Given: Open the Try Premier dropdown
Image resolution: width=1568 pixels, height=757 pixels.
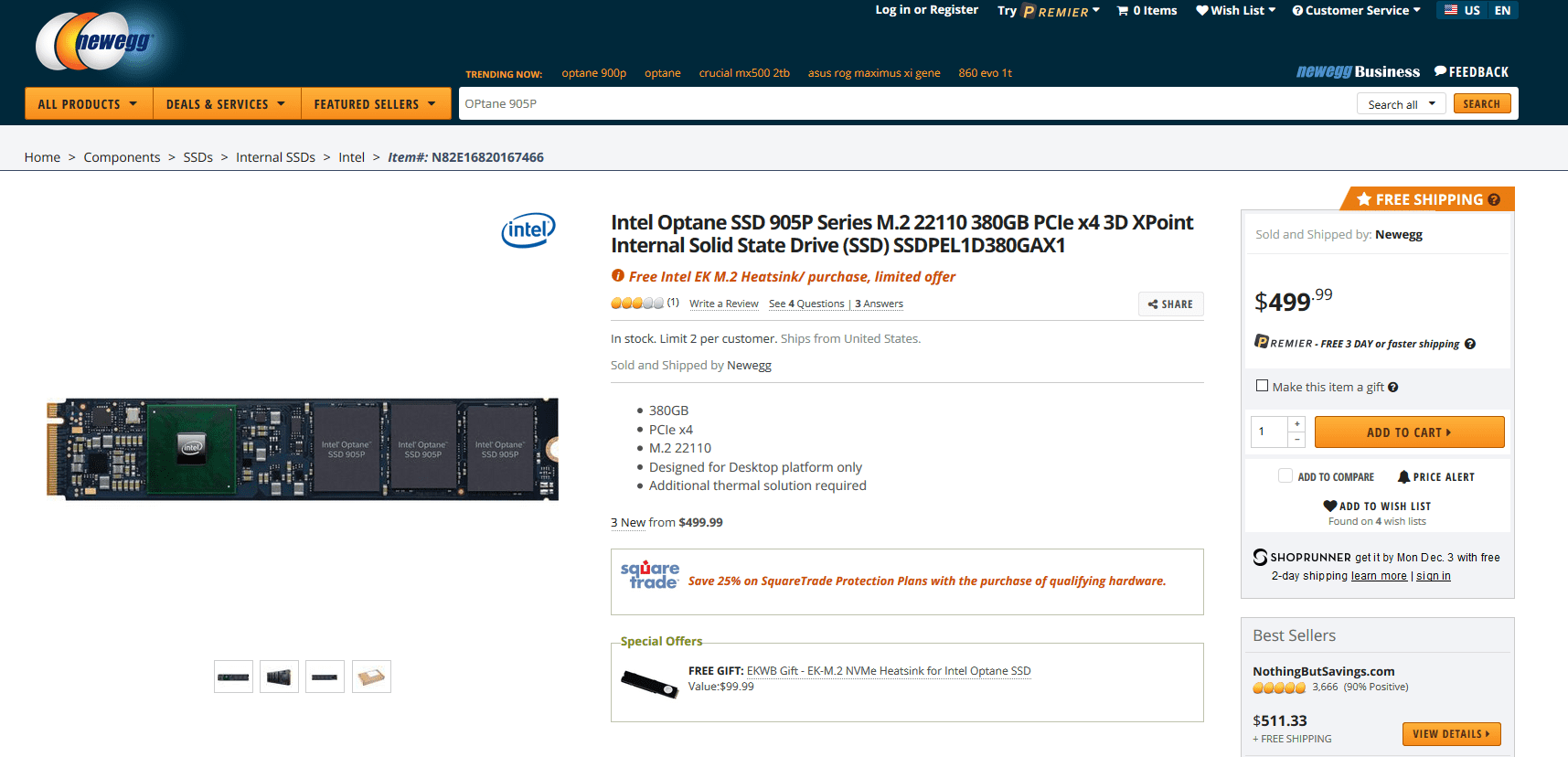Looking at the screenshot, I should [x=1049, y=11].
